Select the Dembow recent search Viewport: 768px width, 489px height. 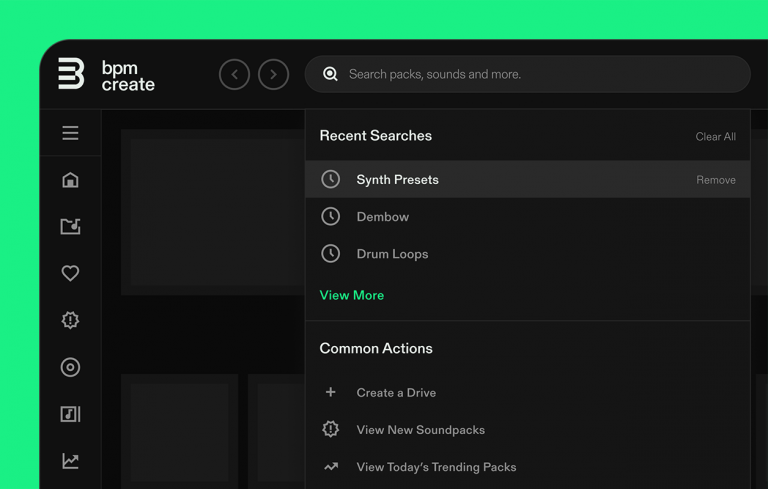pyautogui.click(x=382, y=217)
